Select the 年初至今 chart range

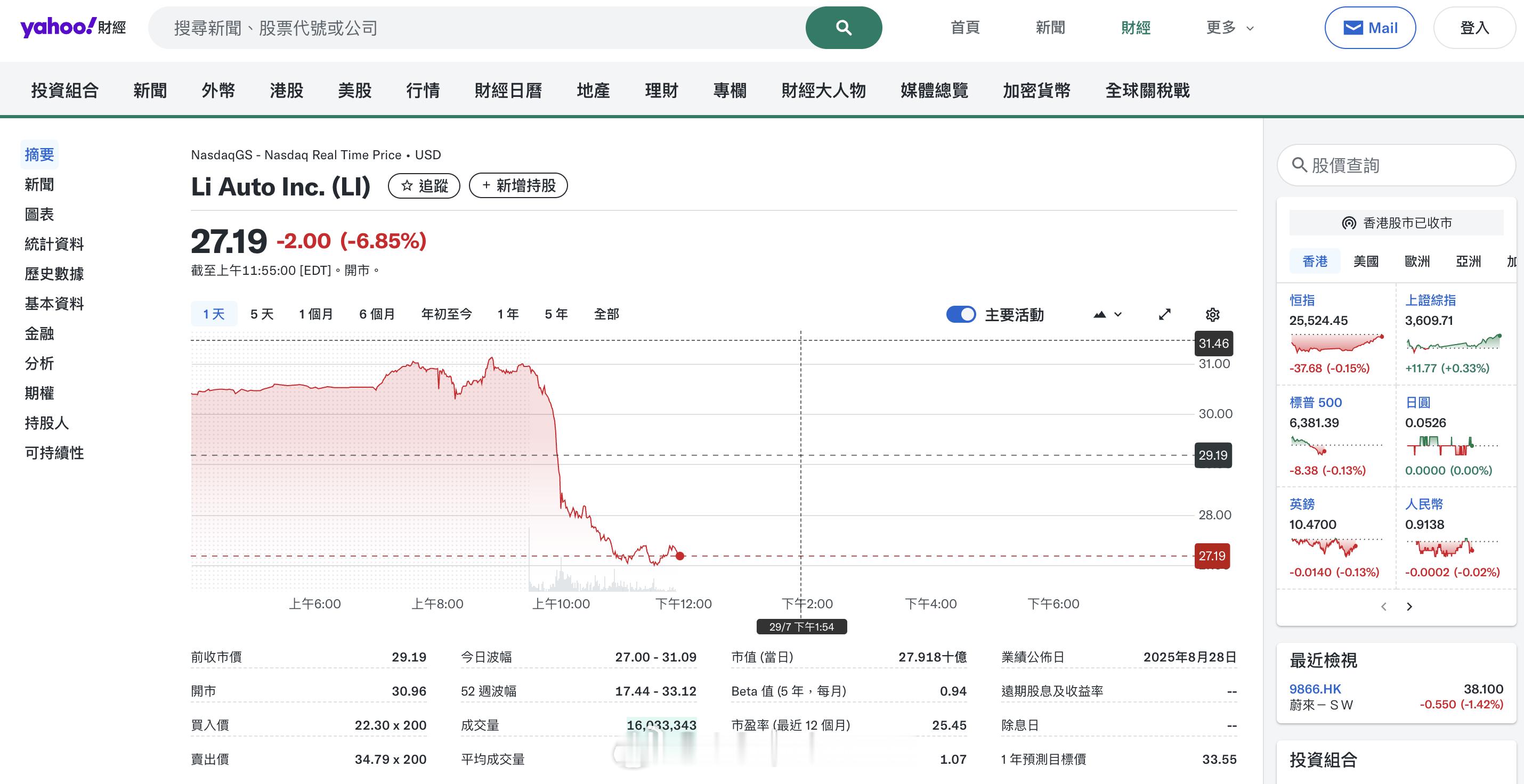click(447, 314)
